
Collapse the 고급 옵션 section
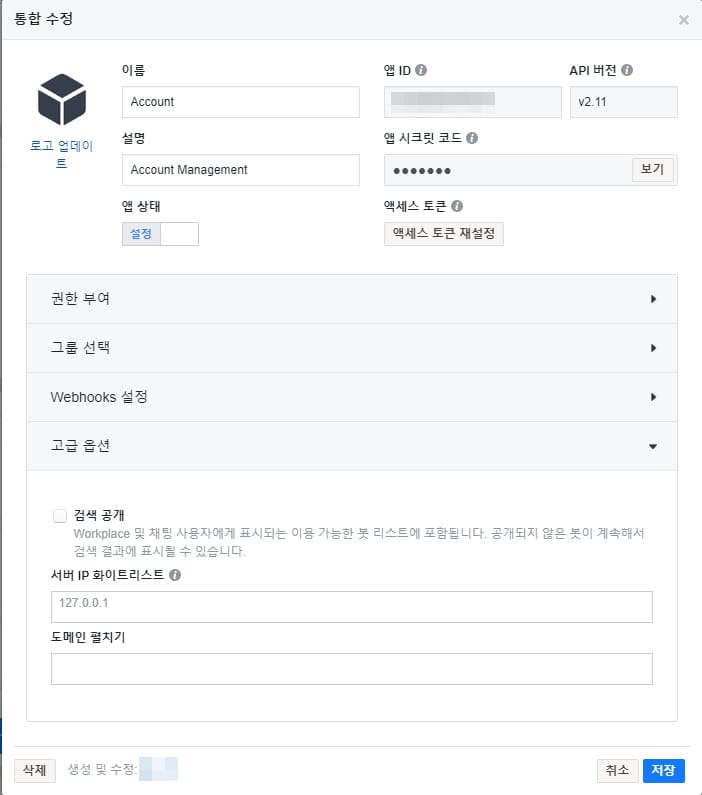tap(352, 446)
